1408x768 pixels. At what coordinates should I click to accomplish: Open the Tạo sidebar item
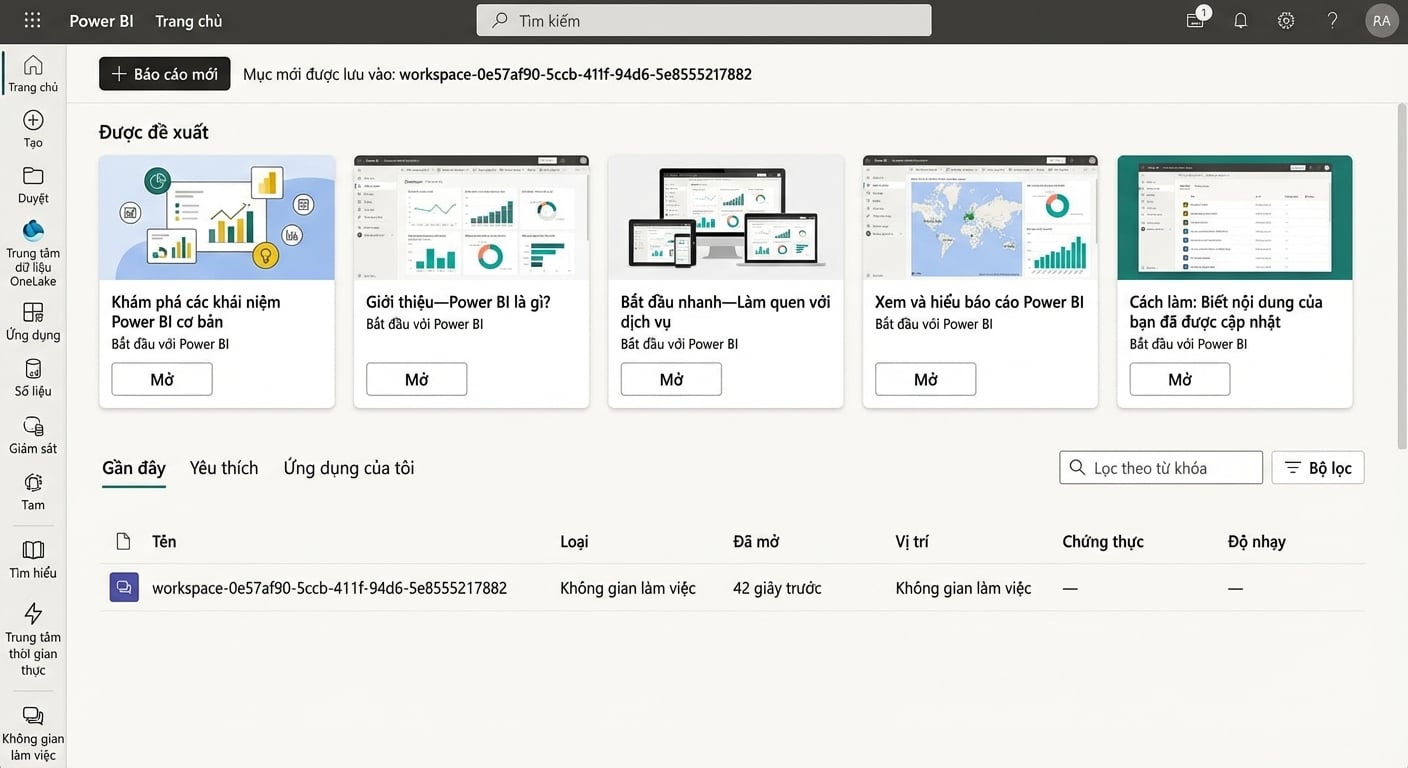click(x=33, y=129)
